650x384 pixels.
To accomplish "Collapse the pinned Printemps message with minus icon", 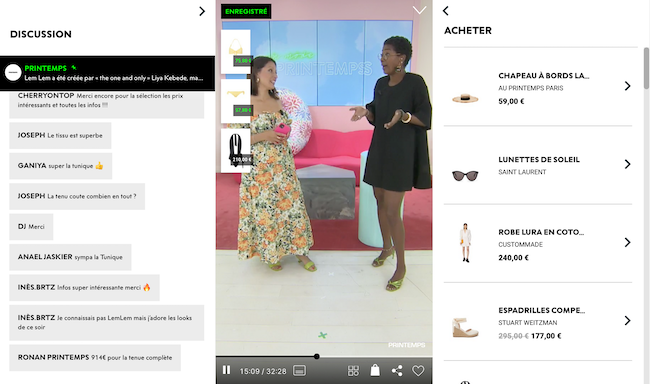I will point(13,72).
